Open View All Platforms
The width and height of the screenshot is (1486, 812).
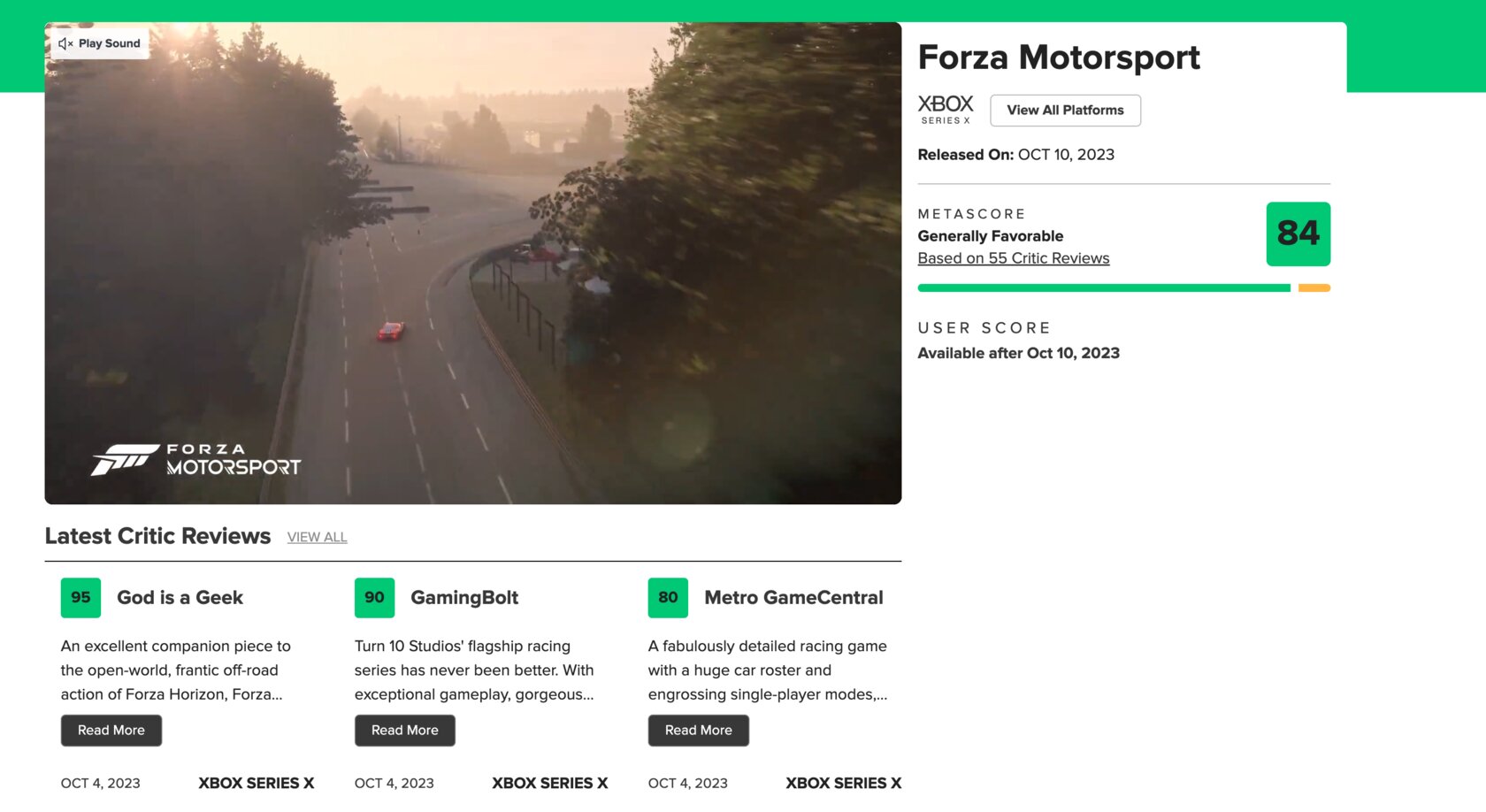(1065, 111)
